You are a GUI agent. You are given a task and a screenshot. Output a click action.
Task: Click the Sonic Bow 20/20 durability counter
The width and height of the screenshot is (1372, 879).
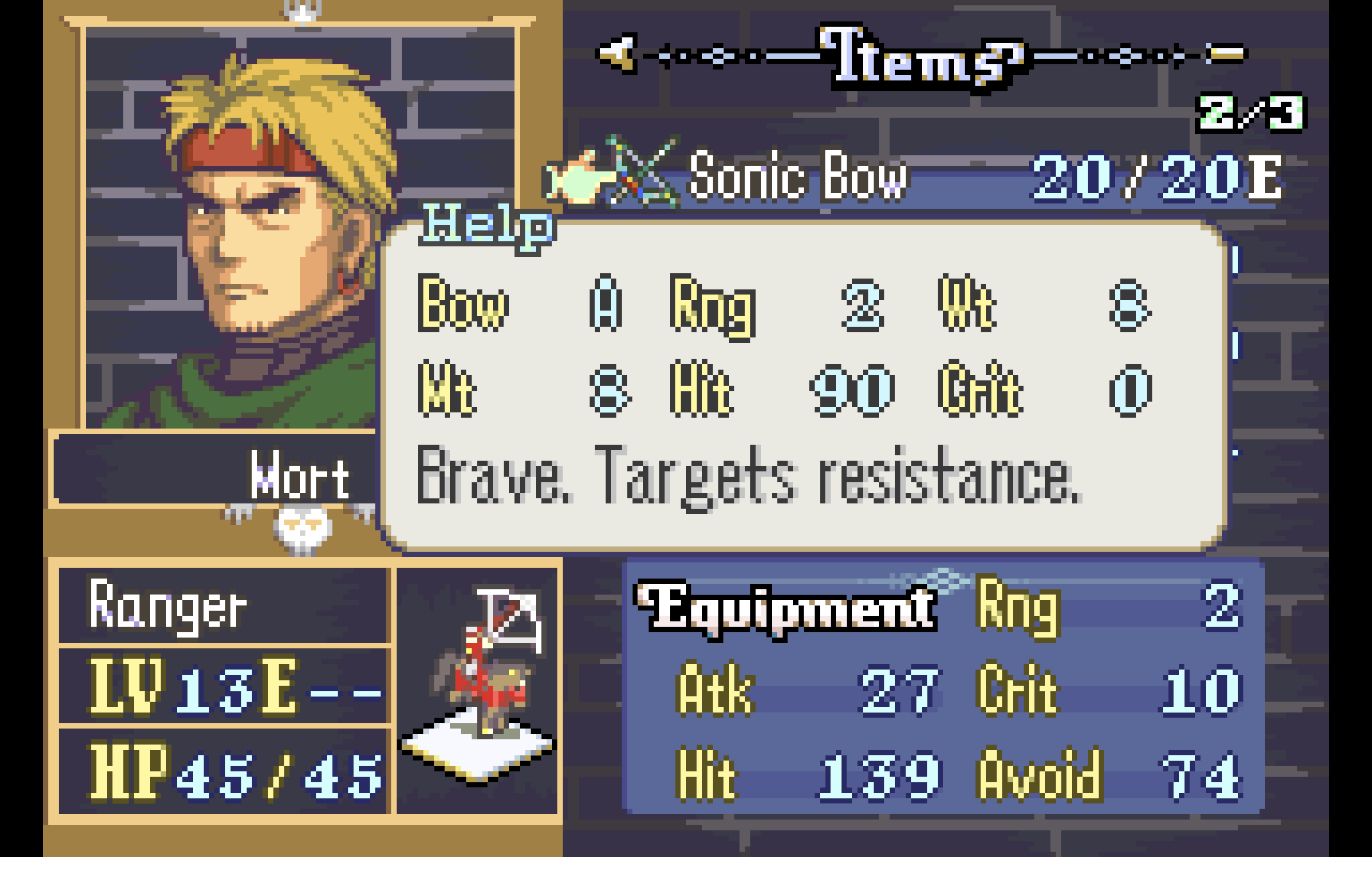(x=1157, y=178)
